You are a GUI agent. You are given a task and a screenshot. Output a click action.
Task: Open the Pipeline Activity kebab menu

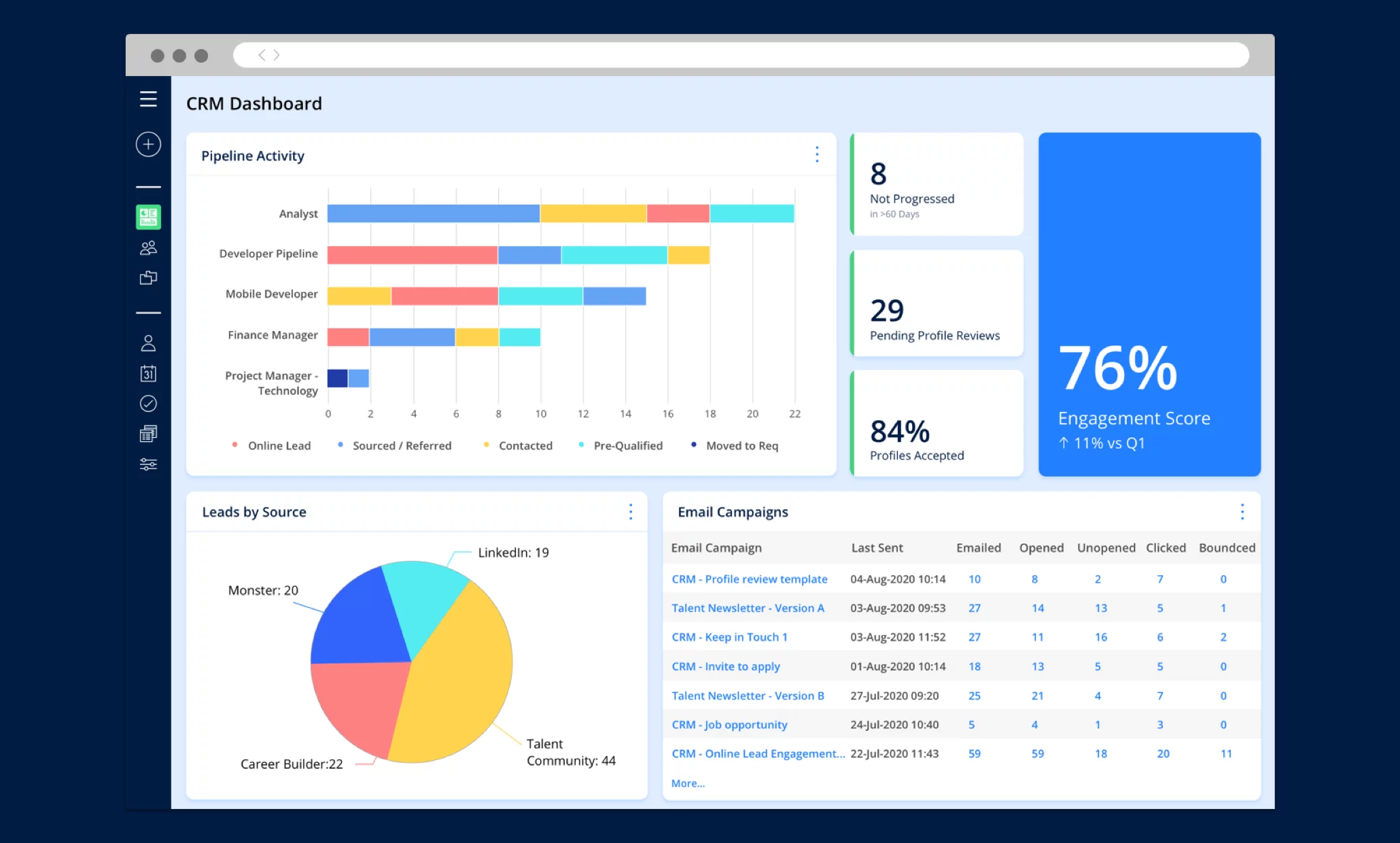pos(816,155)
